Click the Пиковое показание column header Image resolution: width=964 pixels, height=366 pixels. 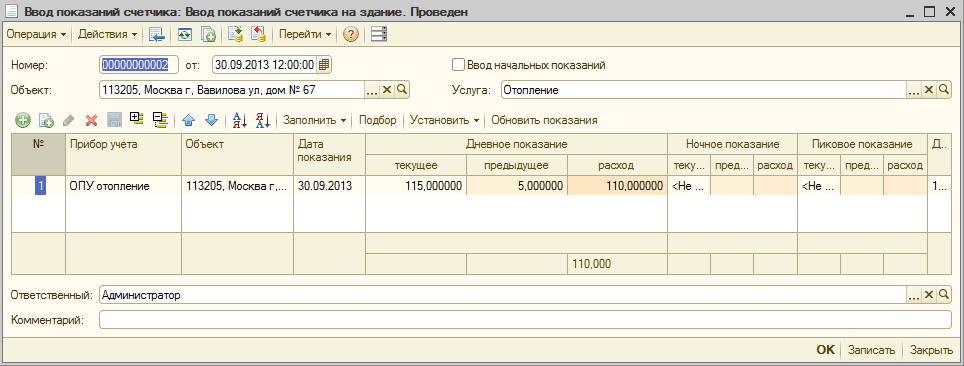pyautogui.click(x=862, y=145)
